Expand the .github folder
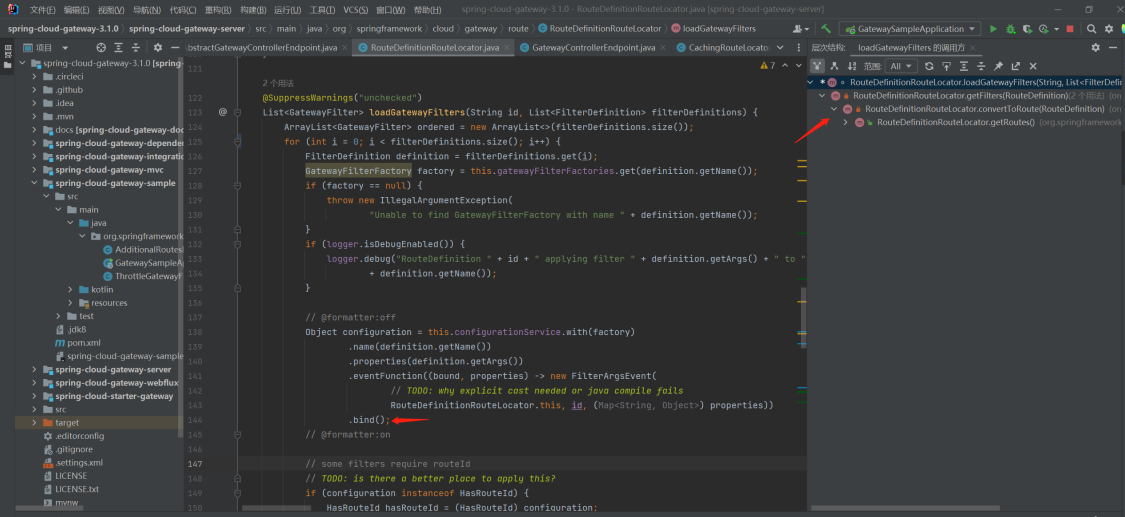This screenshot has height=517, width=1125. 34,90
